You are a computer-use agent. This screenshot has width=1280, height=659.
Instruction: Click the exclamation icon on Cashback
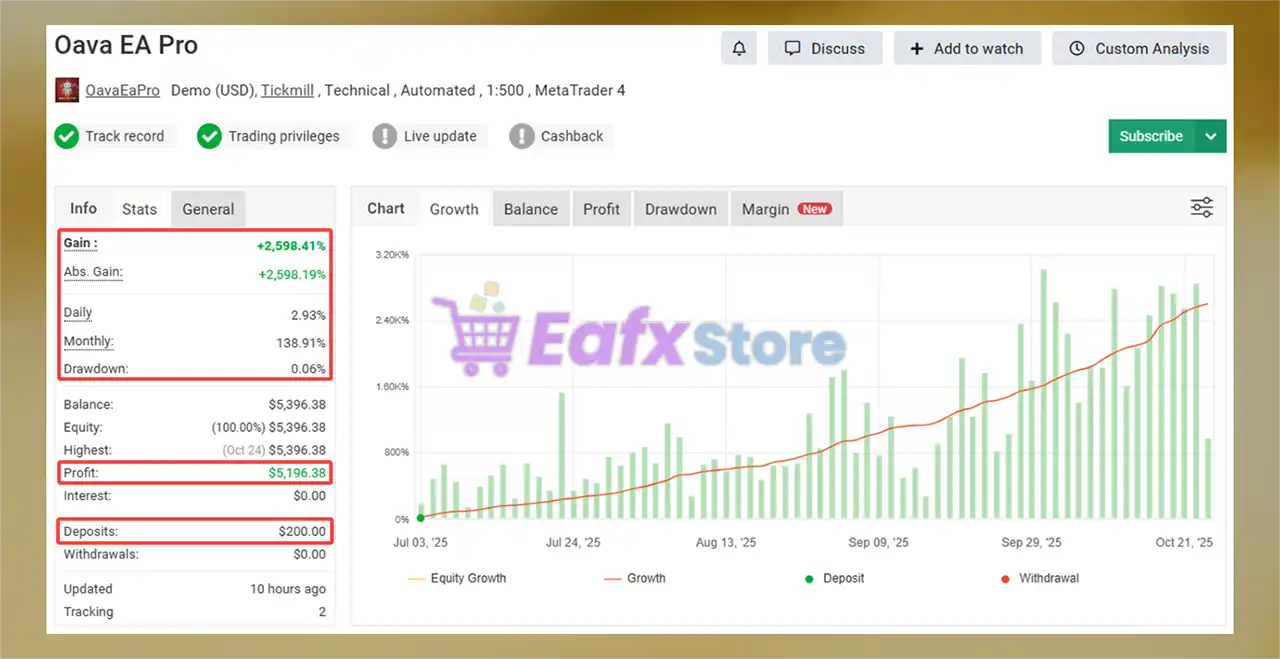coord(521,136)
